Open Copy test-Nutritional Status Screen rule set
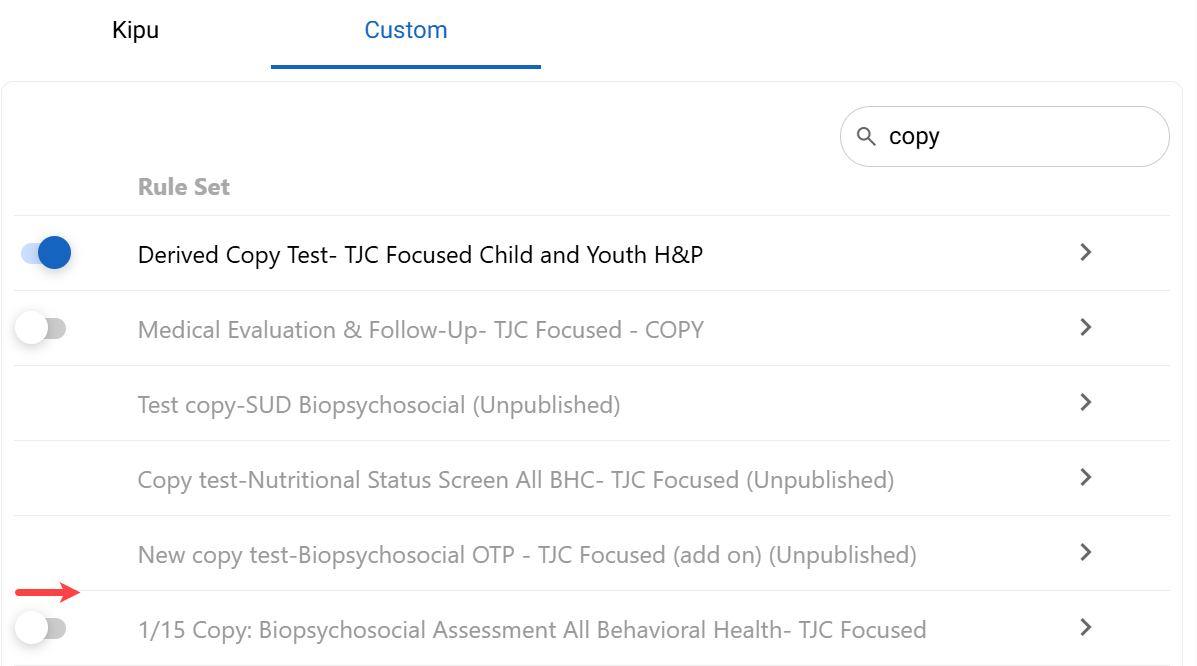1197x666 pixels. 515,480
